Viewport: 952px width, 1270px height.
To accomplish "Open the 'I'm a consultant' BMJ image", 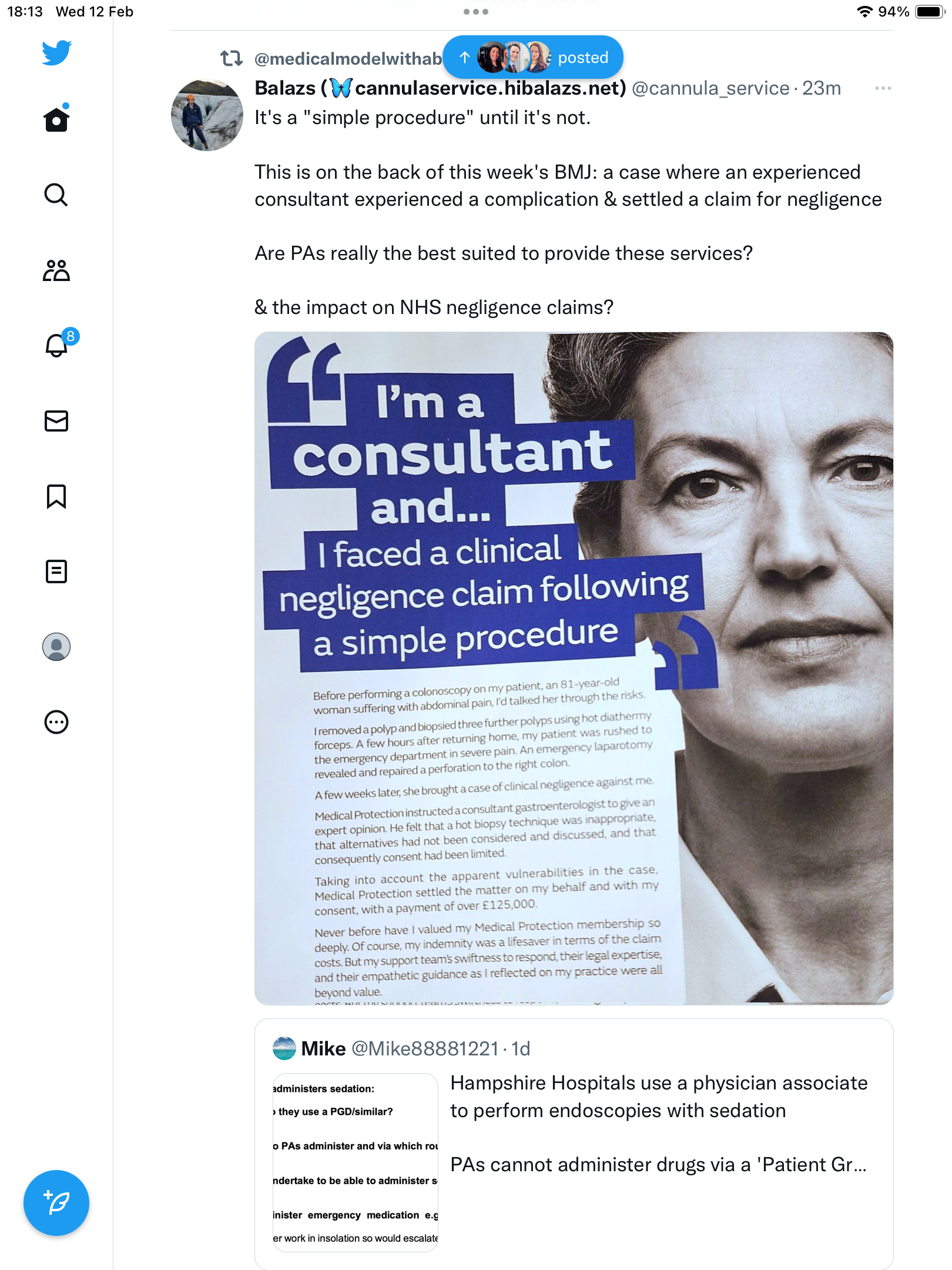I will click(x=574, y=669).
